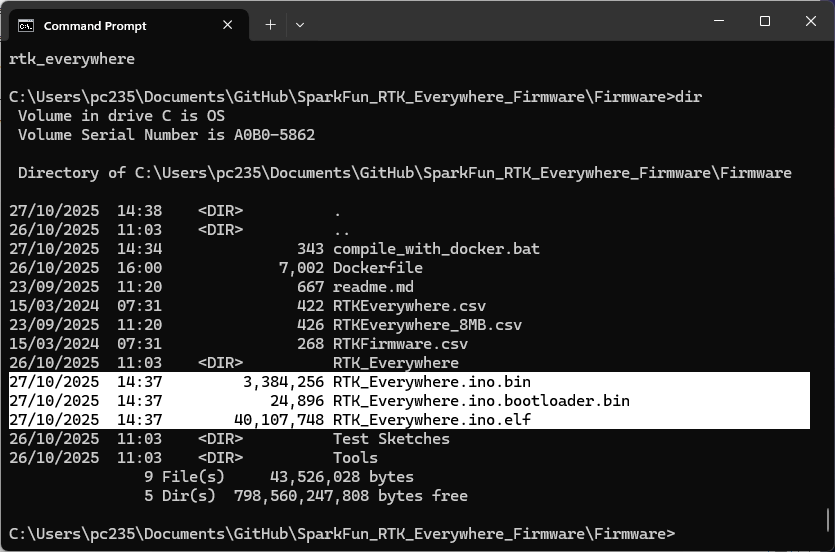Click RTK_Everywhere.ino.bin in the listing
The image size is (835, 552).
[x=431, y=382]
